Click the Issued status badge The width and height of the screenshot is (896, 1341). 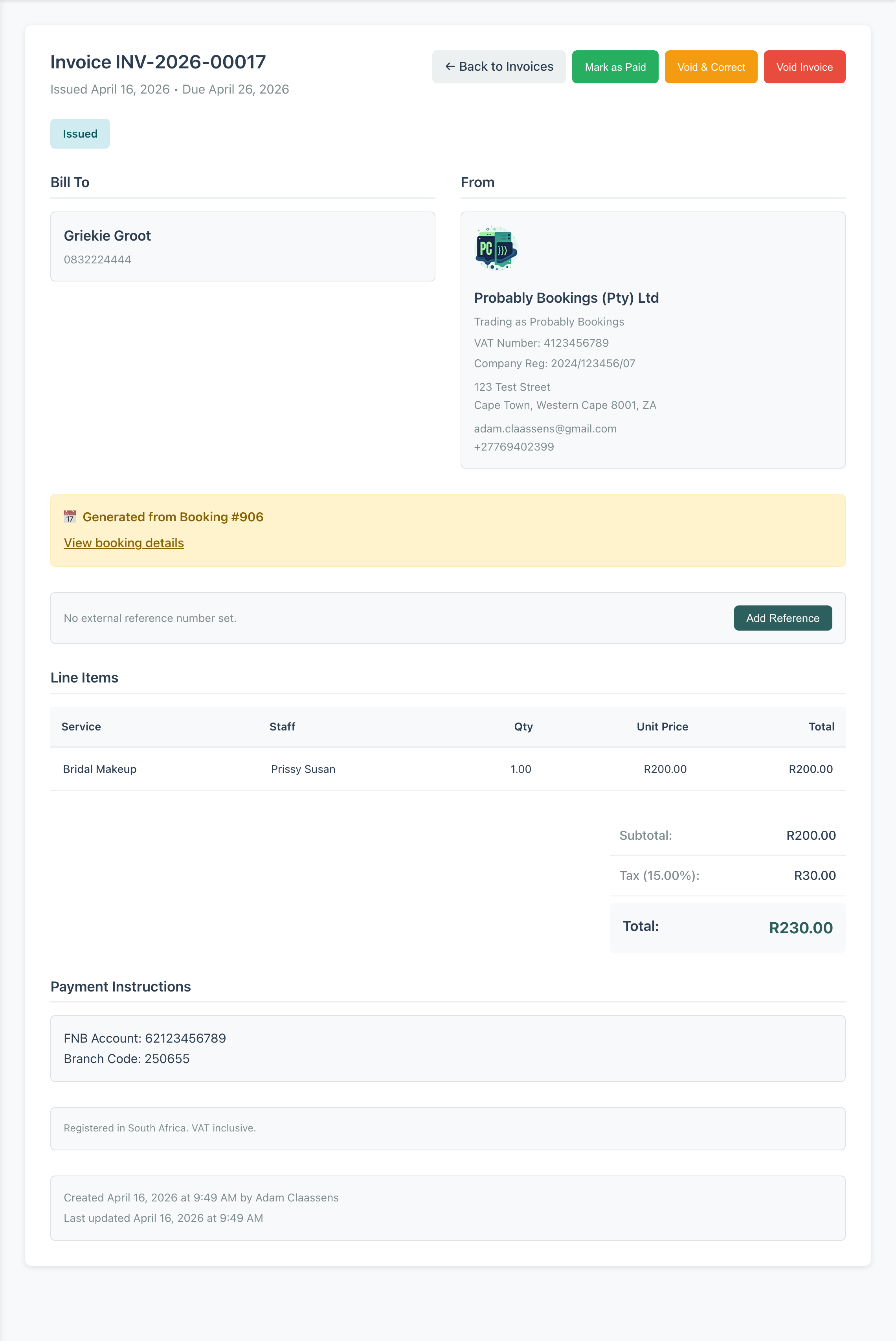(x=80, y=134)
